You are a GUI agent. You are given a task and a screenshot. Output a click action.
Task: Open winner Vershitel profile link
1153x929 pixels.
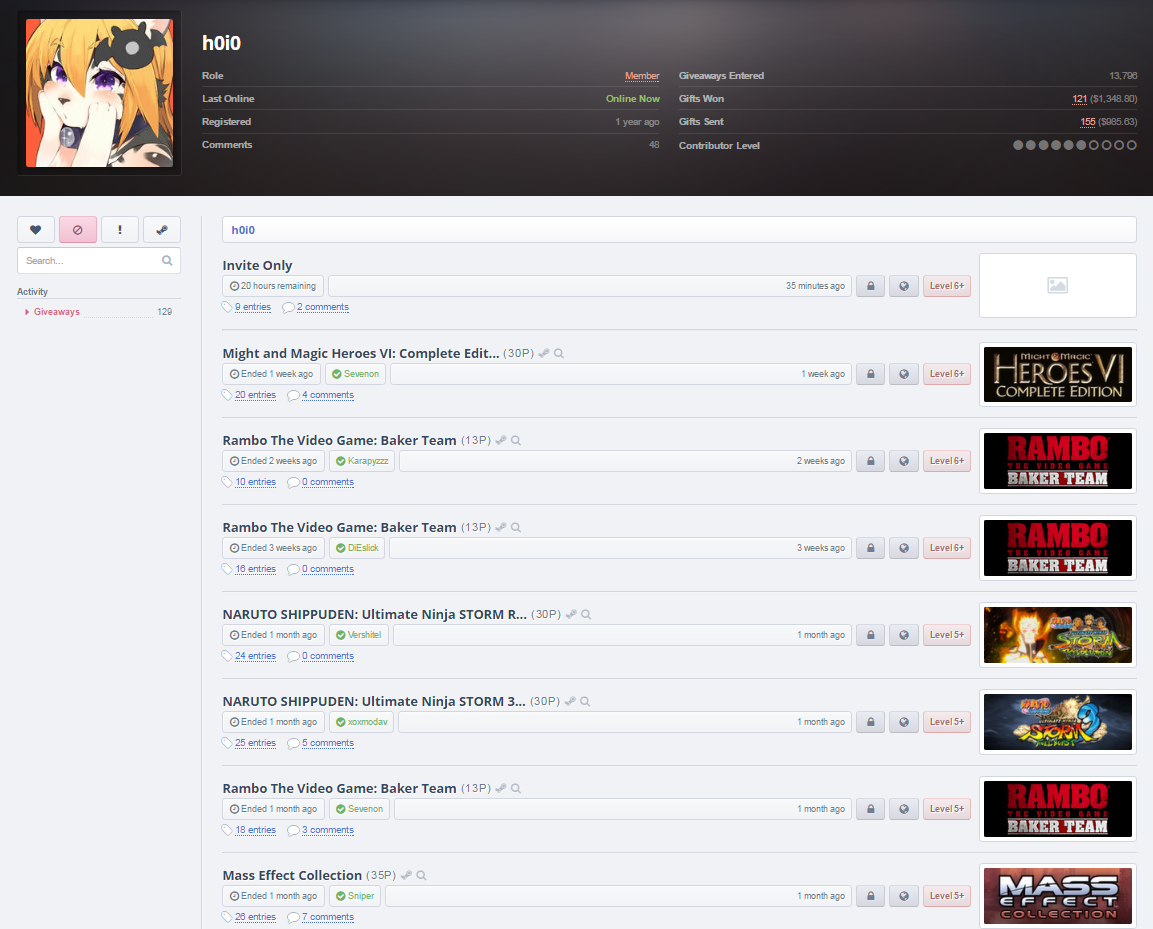point(365,635)
